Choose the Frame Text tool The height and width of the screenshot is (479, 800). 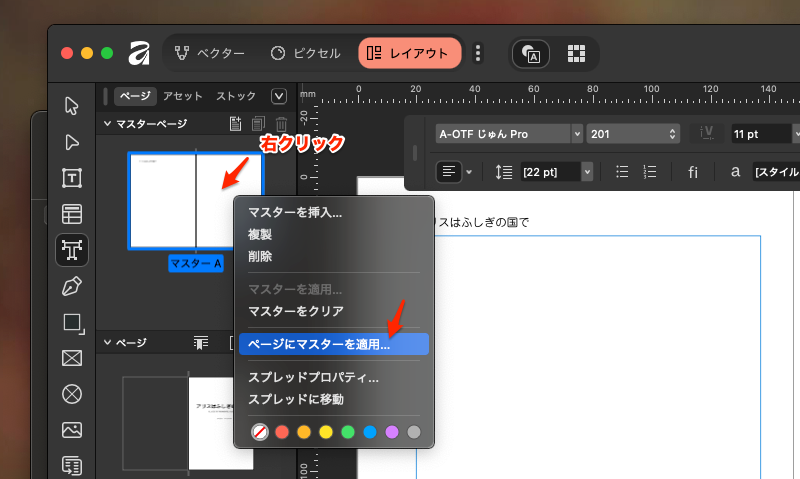pos(72,178)
